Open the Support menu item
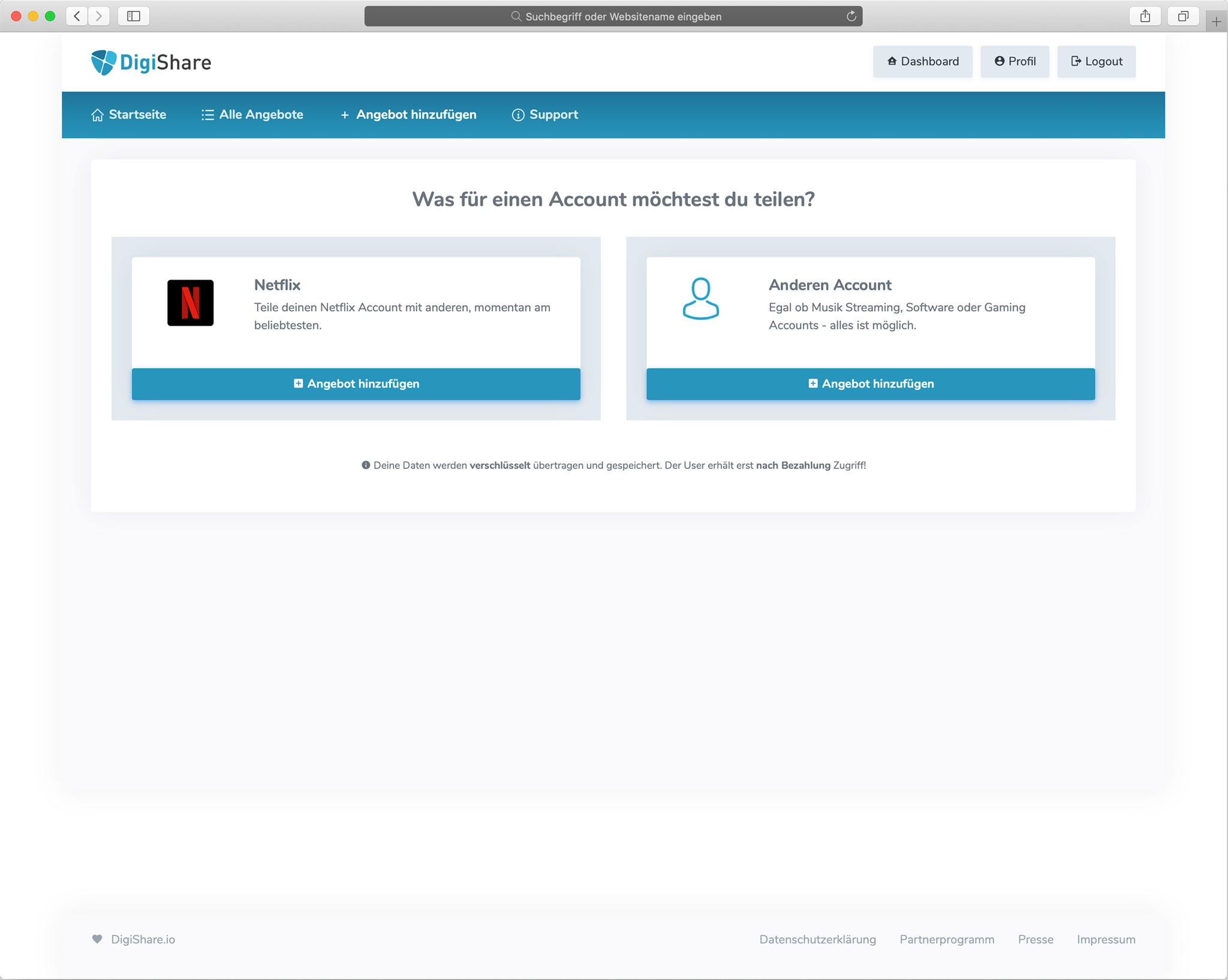The width and height of the screenshot is (1228, 980). tap(544, 115)
